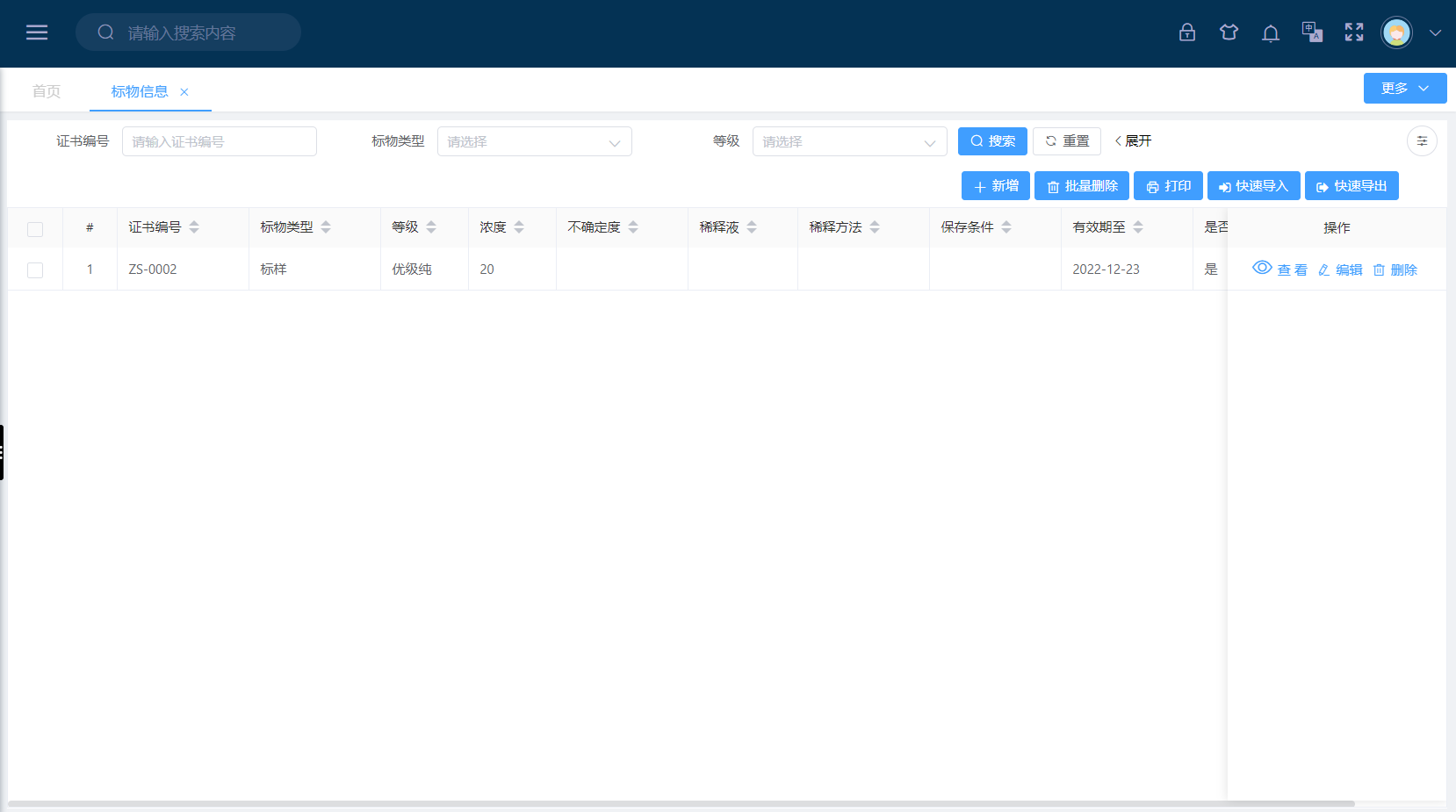Expand the user avatar dropdown arrow
1456x812 pixels.
tap(1435, 33)
